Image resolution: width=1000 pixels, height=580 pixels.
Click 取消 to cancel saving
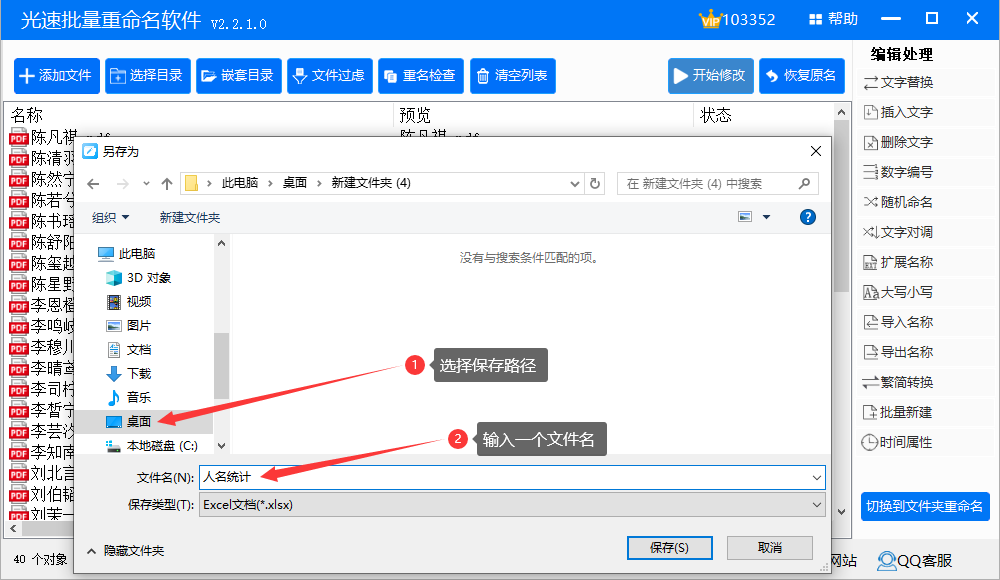pos(770,547)
